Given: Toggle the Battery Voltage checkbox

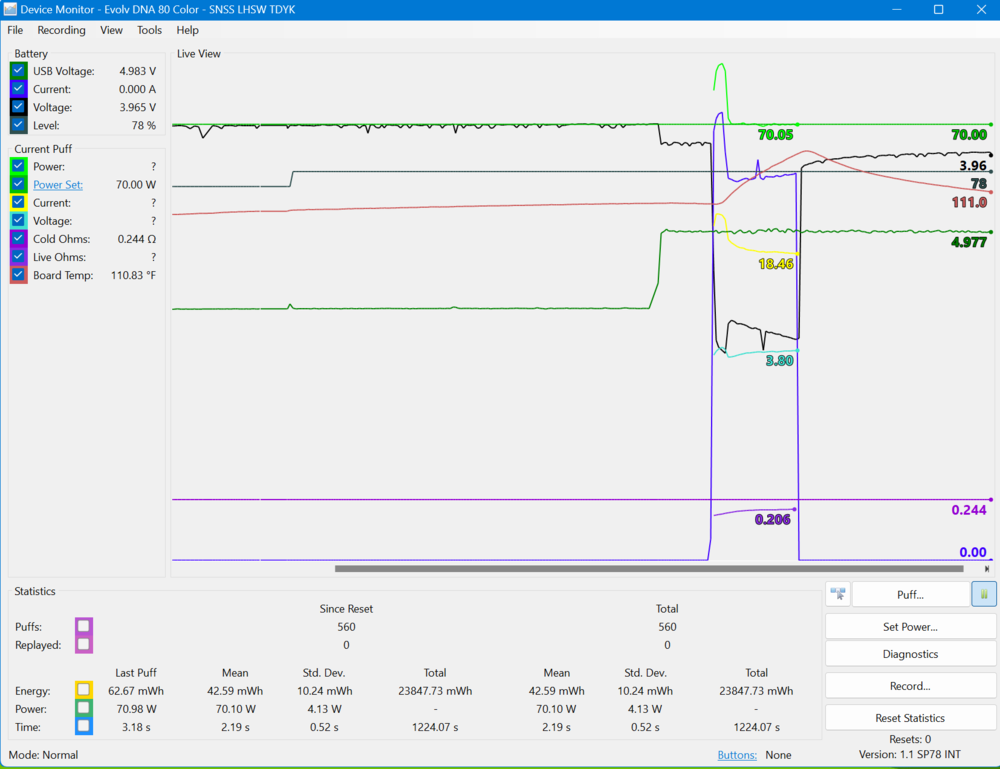Looking at the screenshot, I should click(x=18, y=107).
